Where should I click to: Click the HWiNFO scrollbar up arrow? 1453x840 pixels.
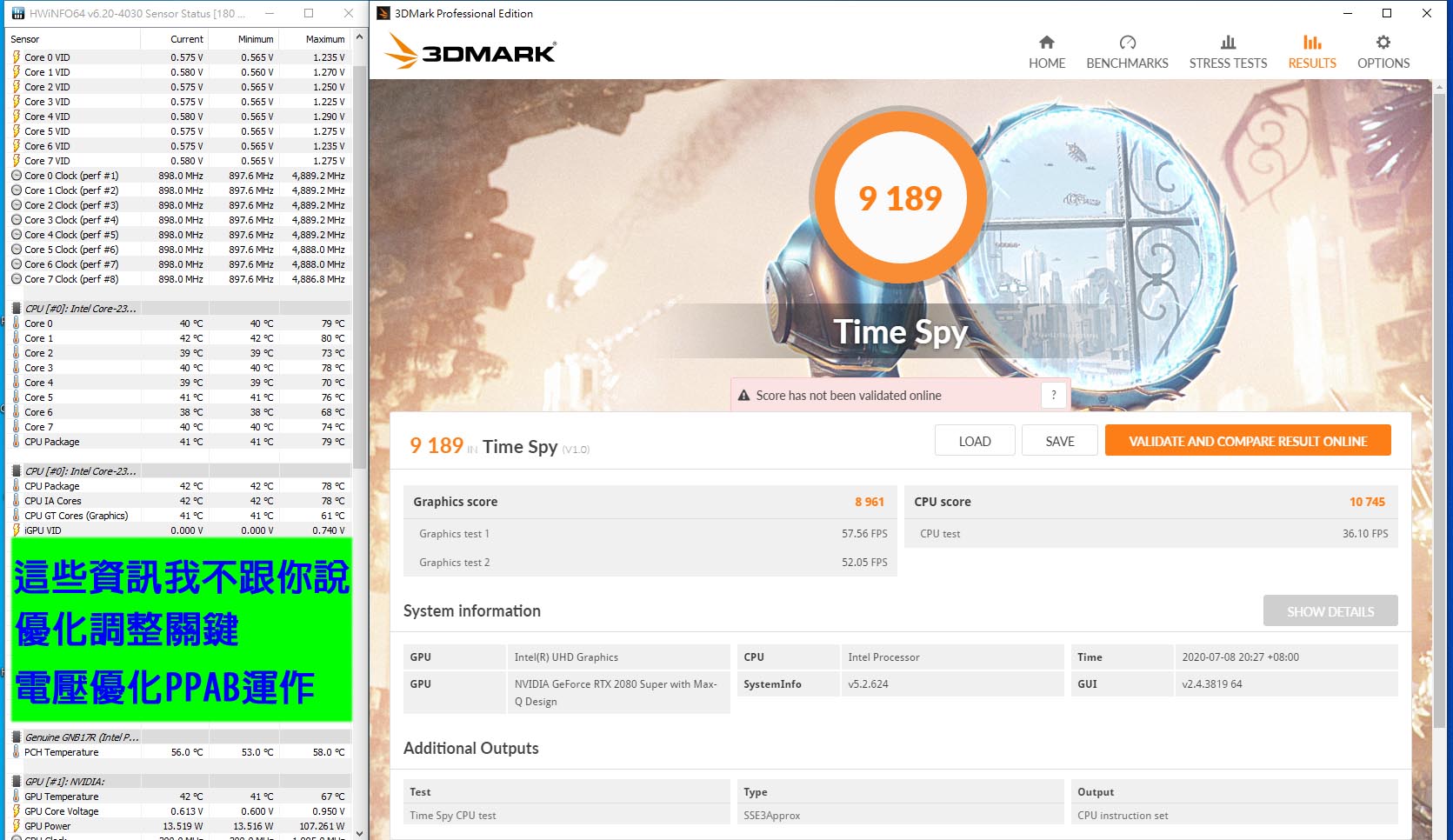pyautogui.click(x=359, y=38)
